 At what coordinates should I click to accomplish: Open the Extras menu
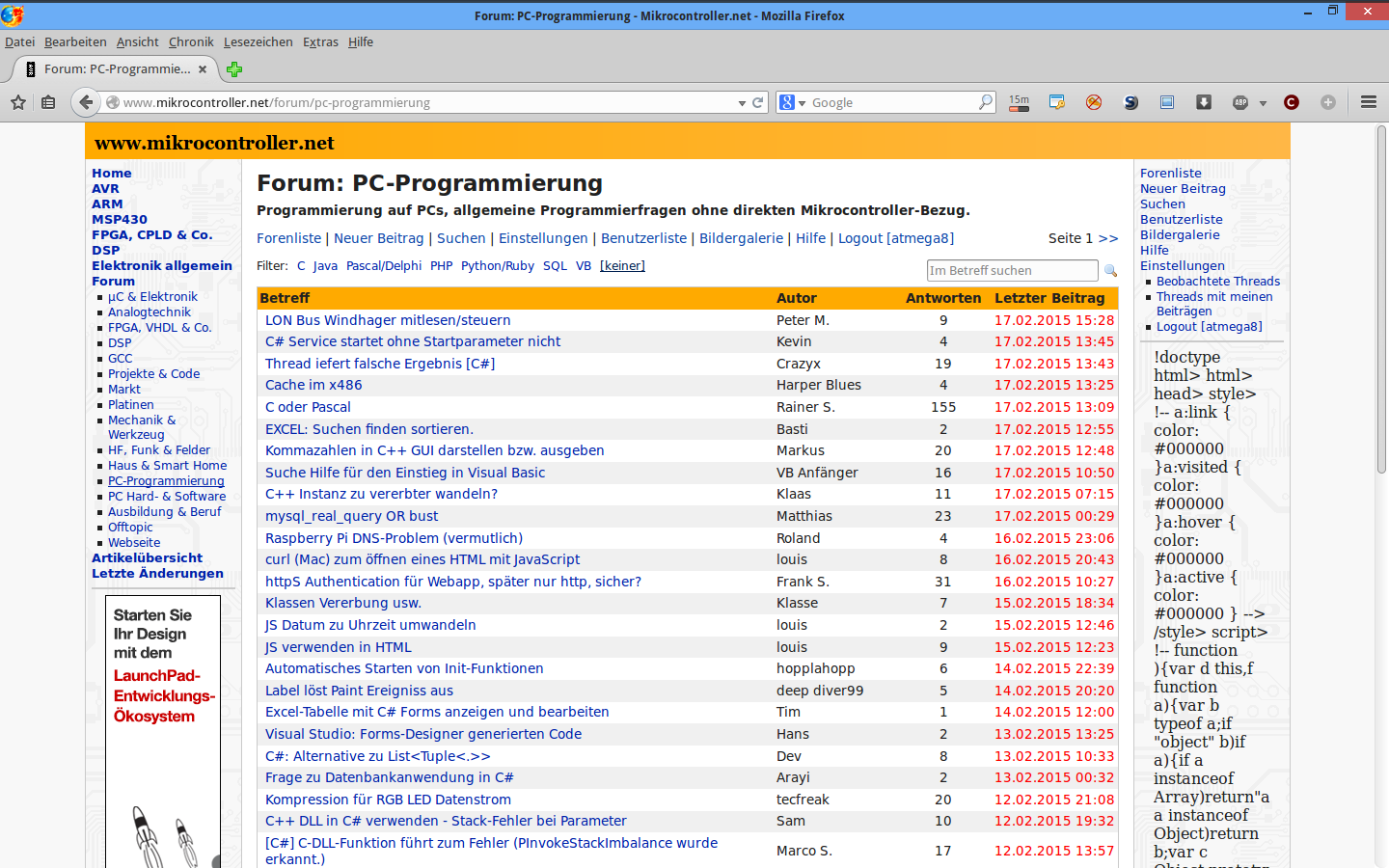coord(320,41)
